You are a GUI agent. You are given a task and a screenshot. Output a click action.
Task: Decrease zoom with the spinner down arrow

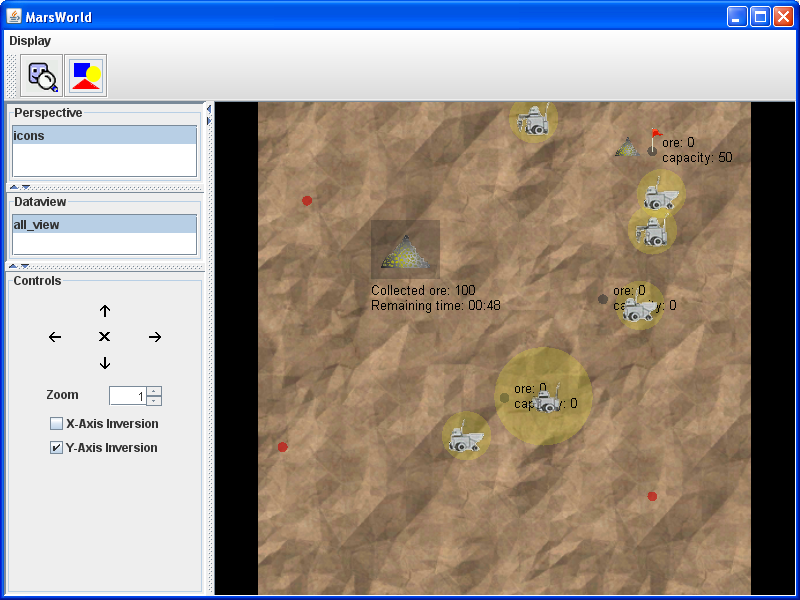coord(154,400)
